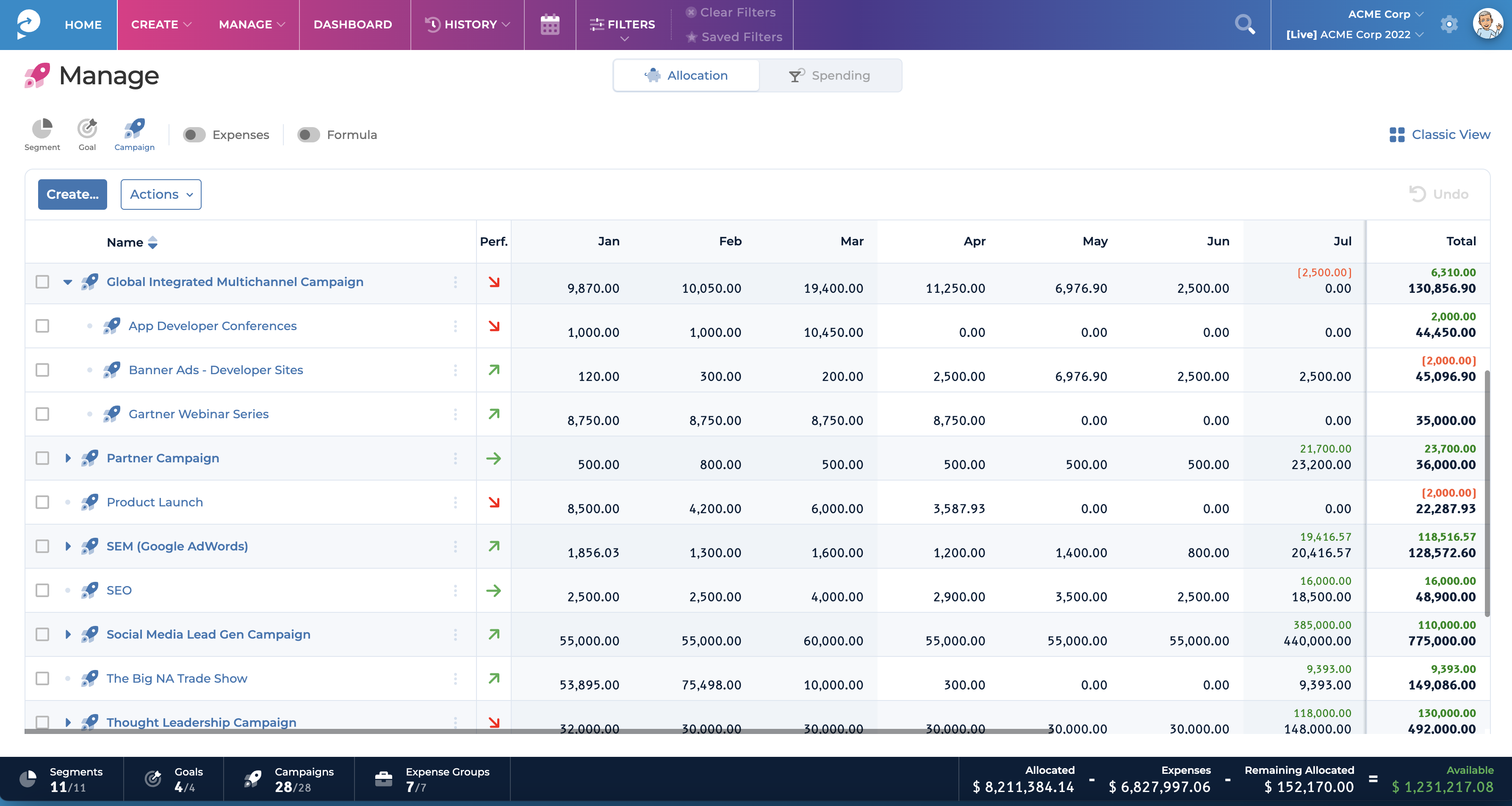Click performance arrow for Gartner Webinar Series
The width and height of the screenshot is (1512, 806).
pyautogui.click(x=494, y=414)
